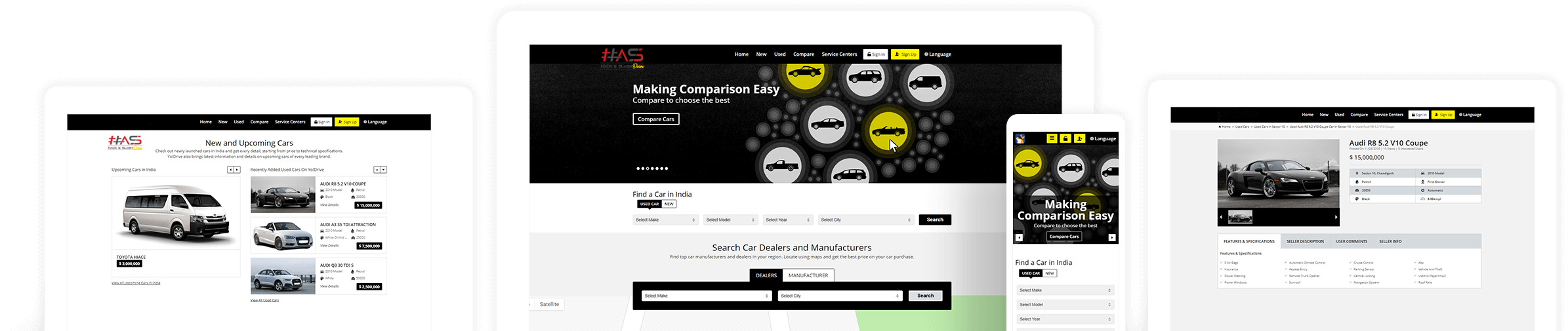1568x331 pixels.
Task: Tap the lock sign-in icon on the mobile view
Action: (x=1065, y=138)
